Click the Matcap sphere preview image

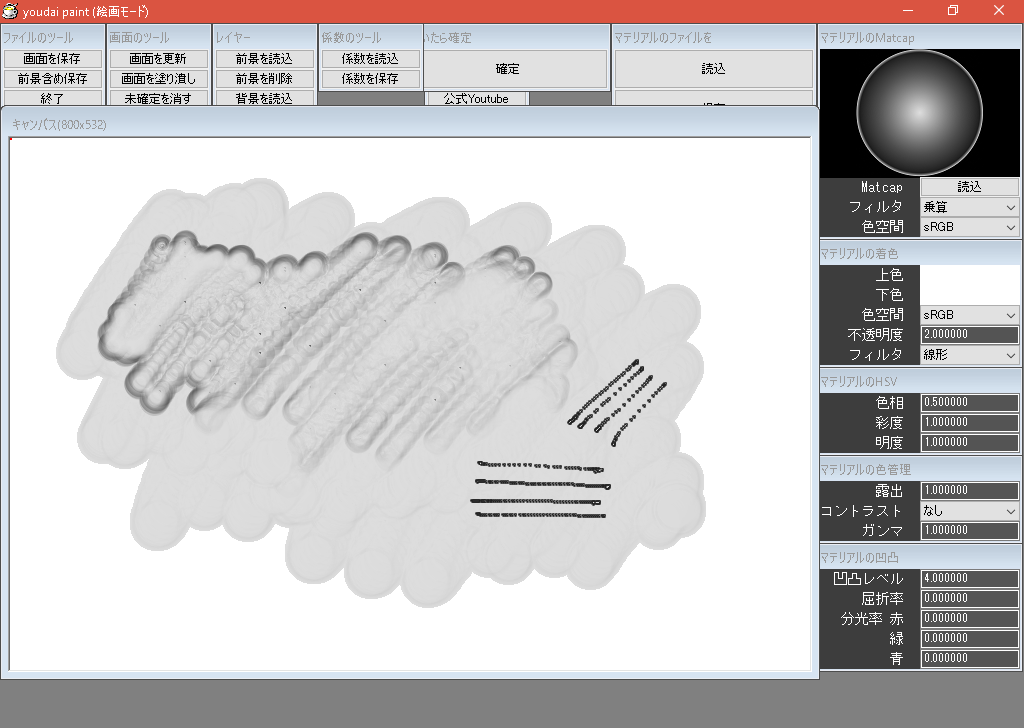(919, 112)
